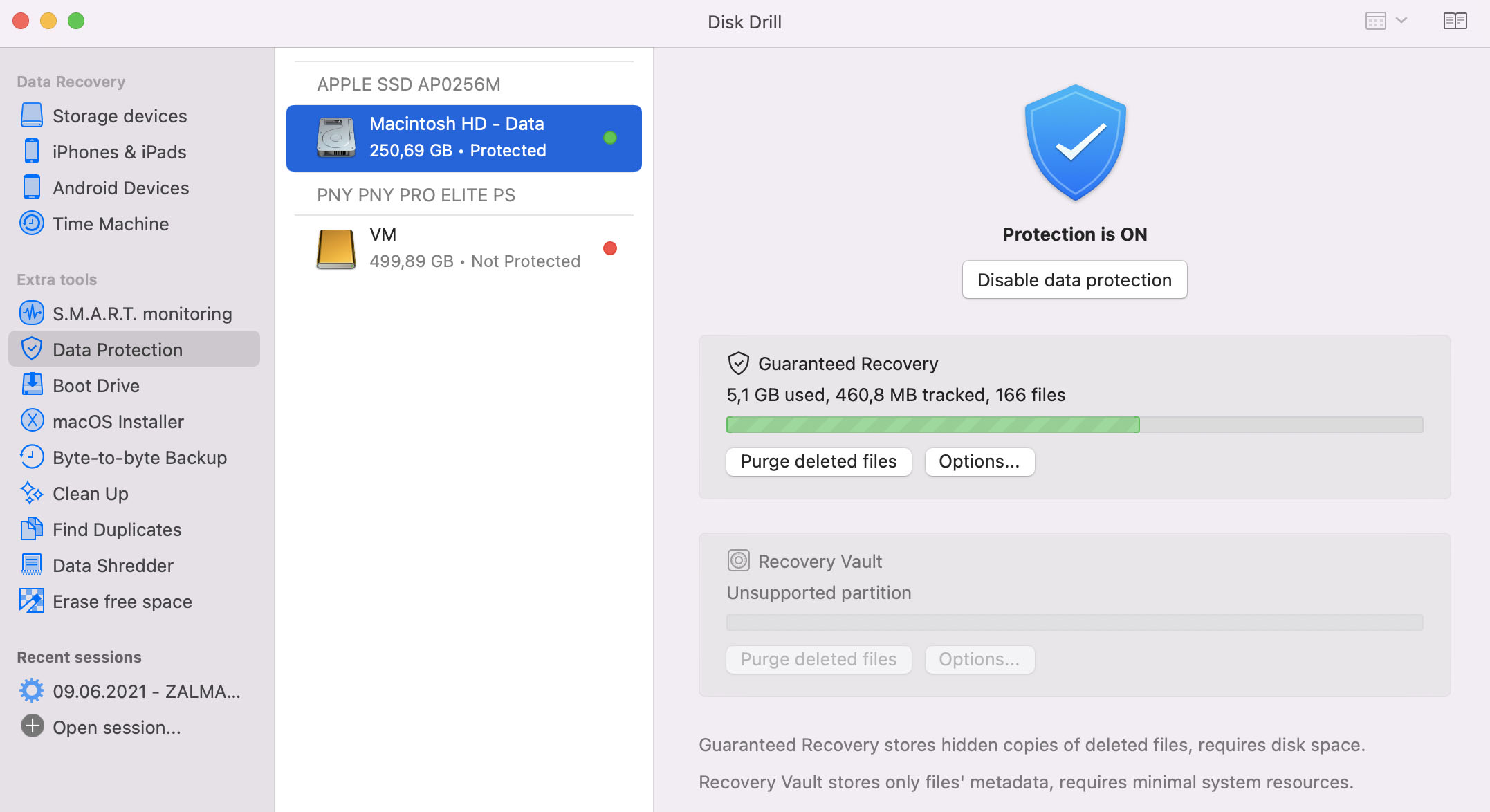Viewport: 1490px width, 812px height.
Task: Click the Boot Drive download icon
Action: tap(32, 385)
